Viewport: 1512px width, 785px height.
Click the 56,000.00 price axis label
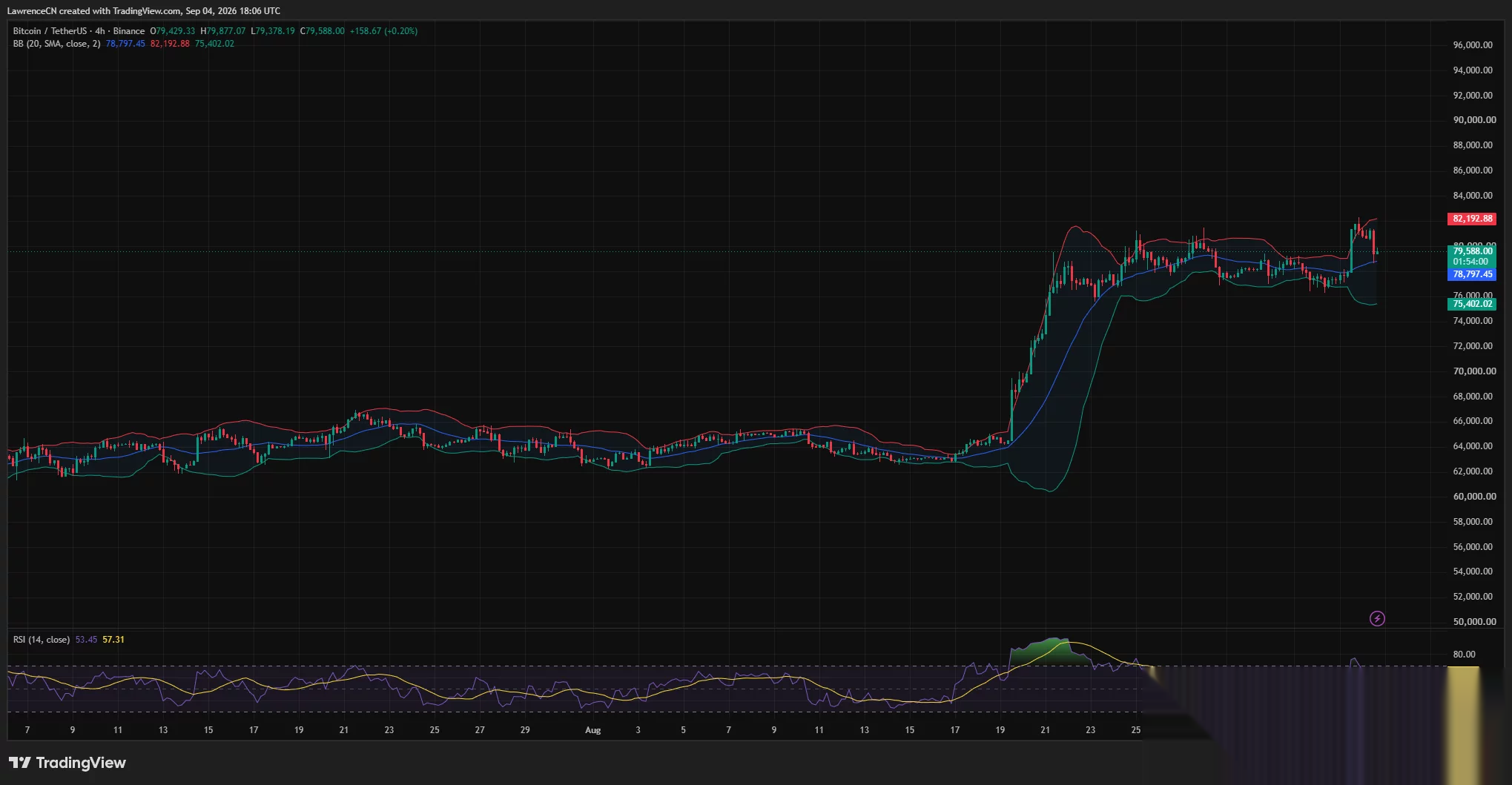(x=1473, y=547)
